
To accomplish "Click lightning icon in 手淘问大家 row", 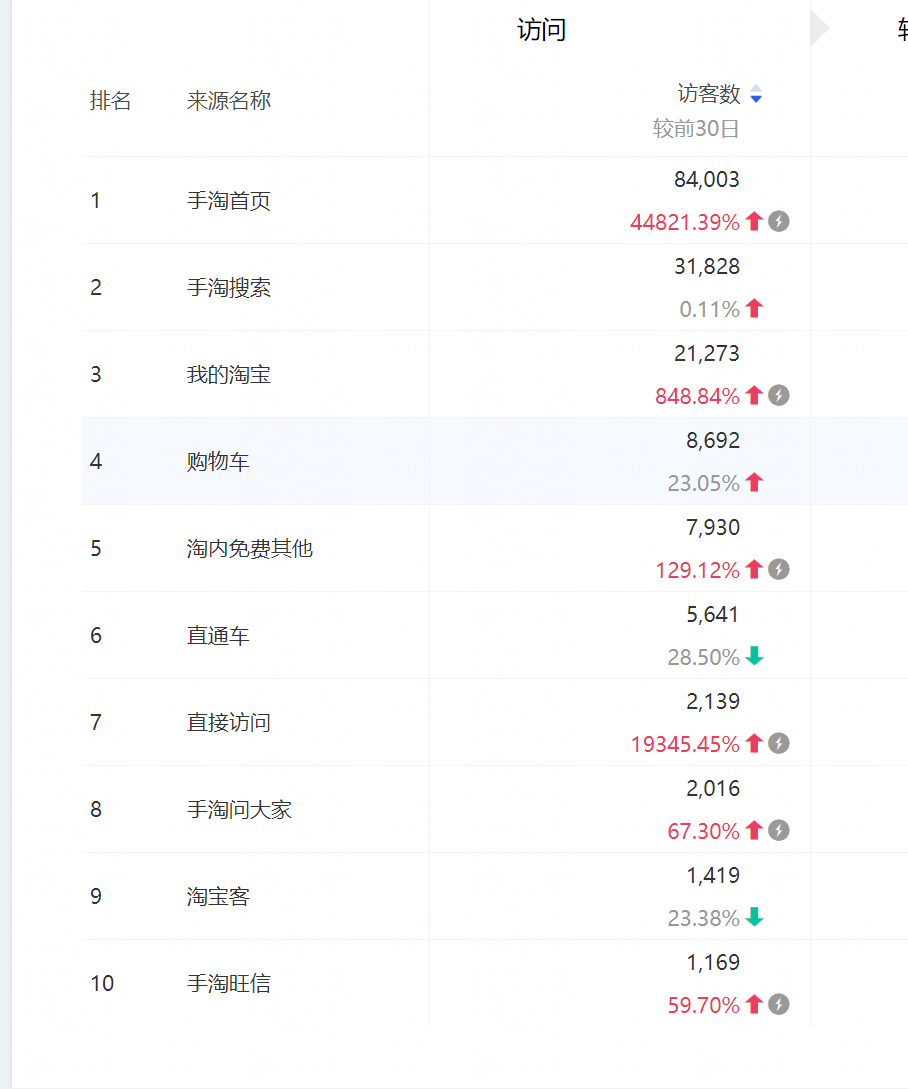I will (x=779, y=831).
